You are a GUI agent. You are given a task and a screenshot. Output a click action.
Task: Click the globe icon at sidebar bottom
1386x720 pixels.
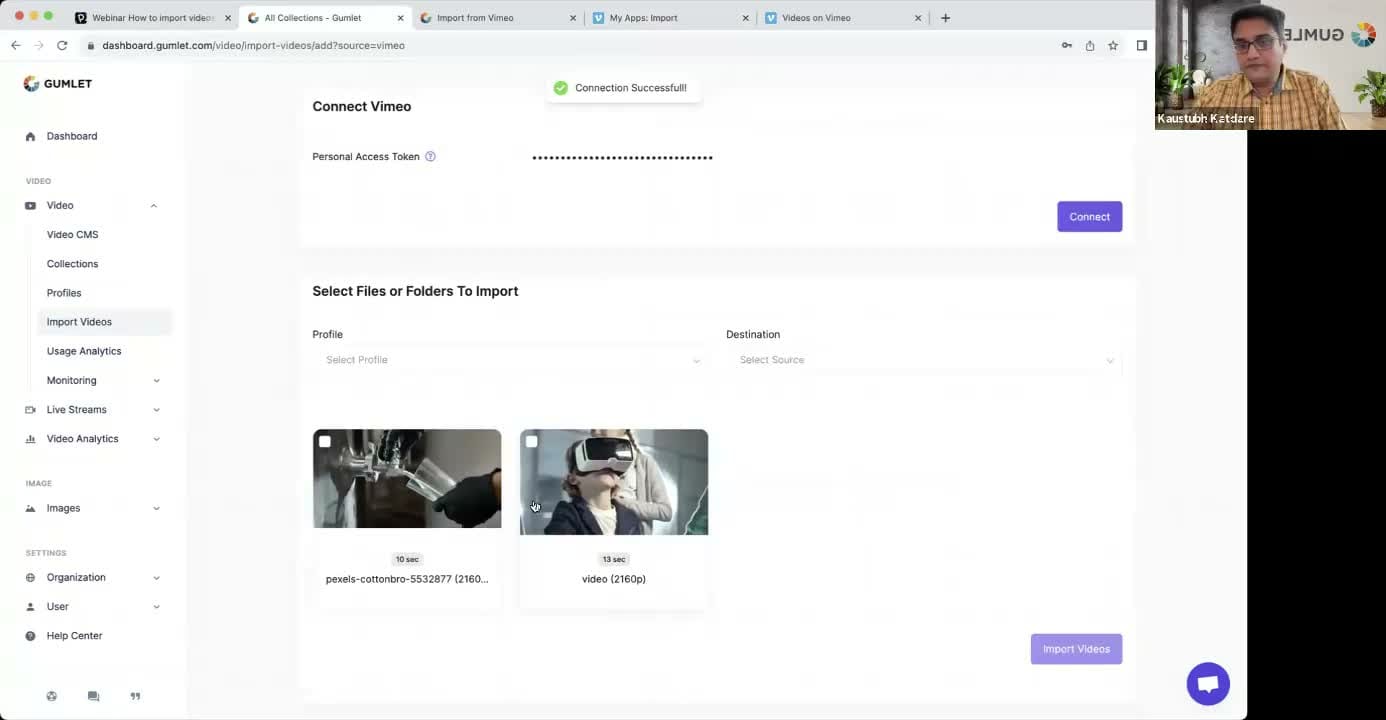(52, 696)
